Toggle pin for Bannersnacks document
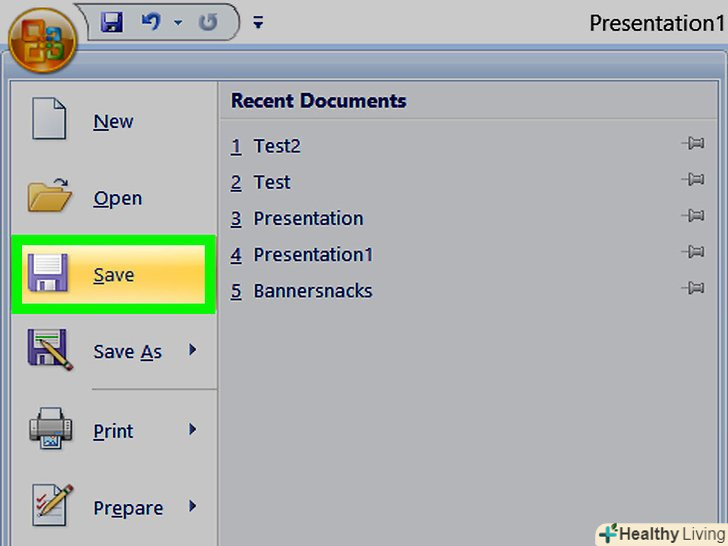Screen dimensions: 728x546 click(x=692, y=290)
